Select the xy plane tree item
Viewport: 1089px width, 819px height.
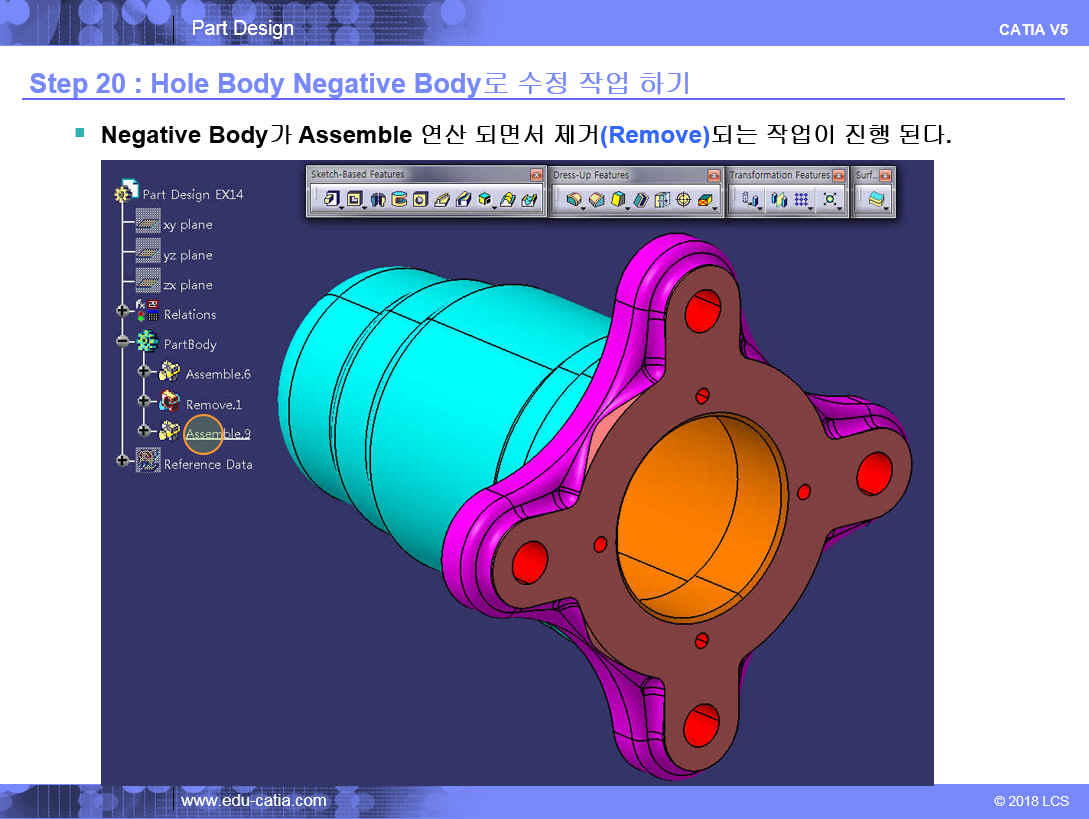(187, 225)
